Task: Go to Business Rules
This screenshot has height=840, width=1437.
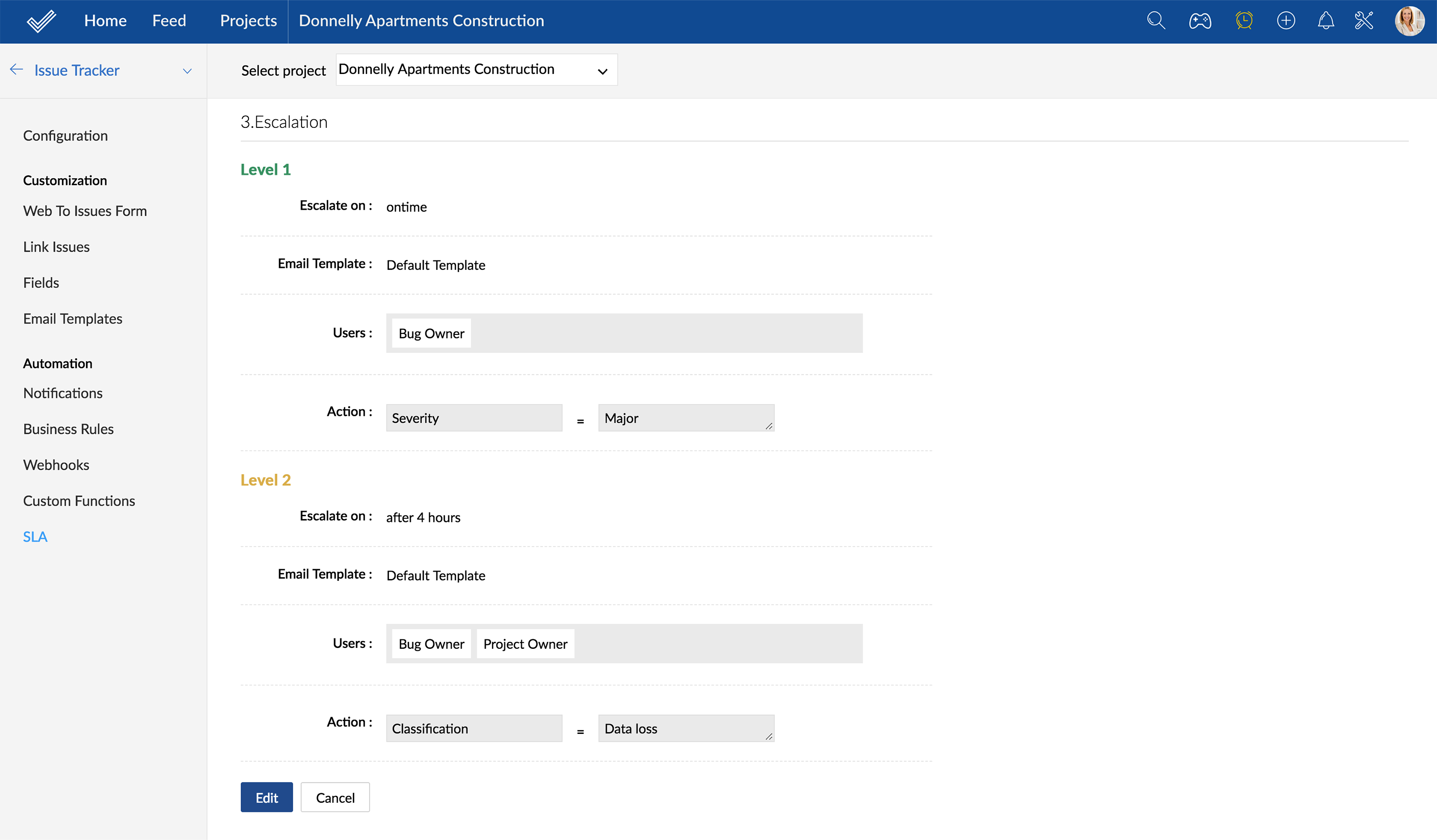Action: 68,429
